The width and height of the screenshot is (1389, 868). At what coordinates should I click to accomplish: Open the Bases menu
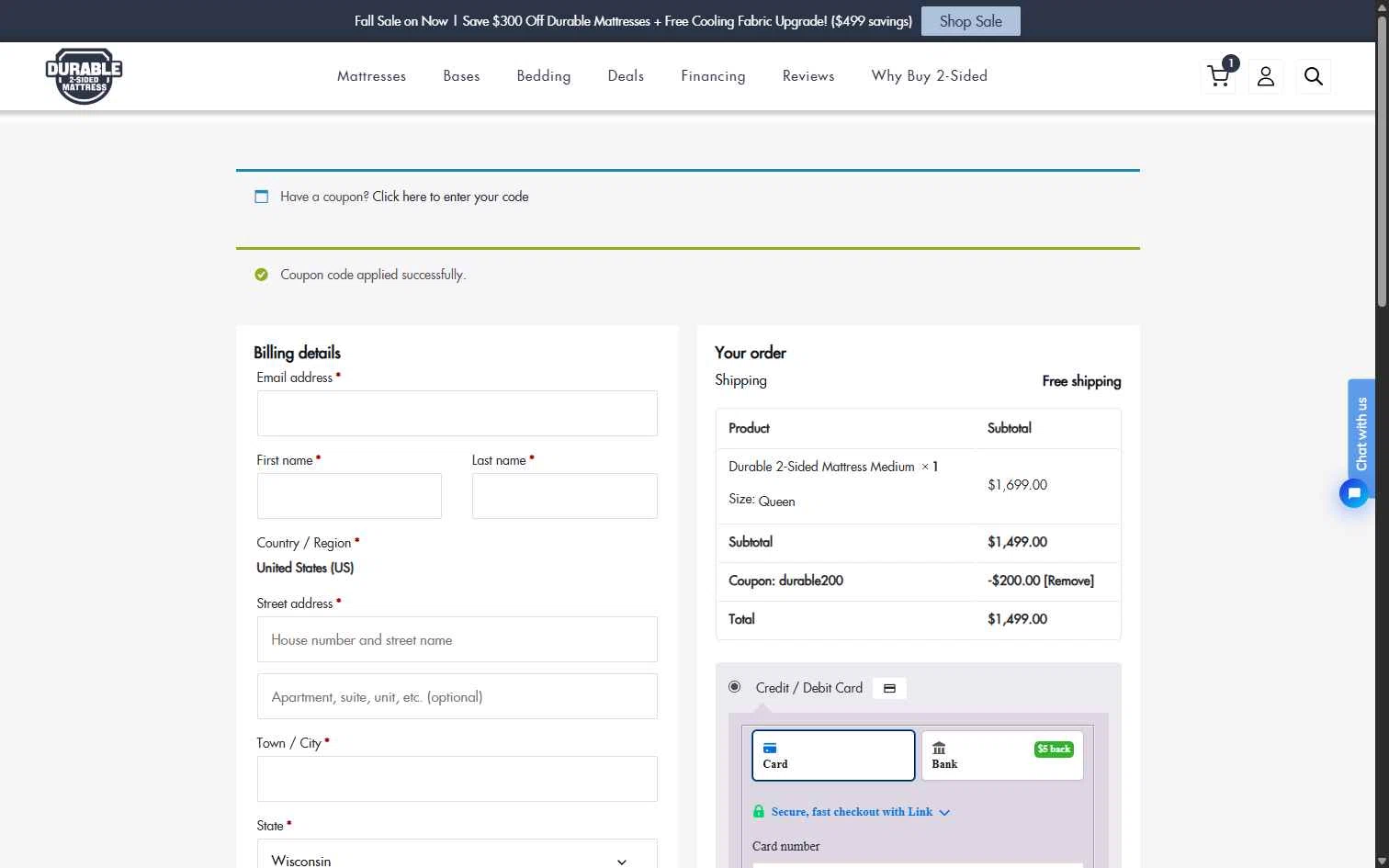[461, 76]
